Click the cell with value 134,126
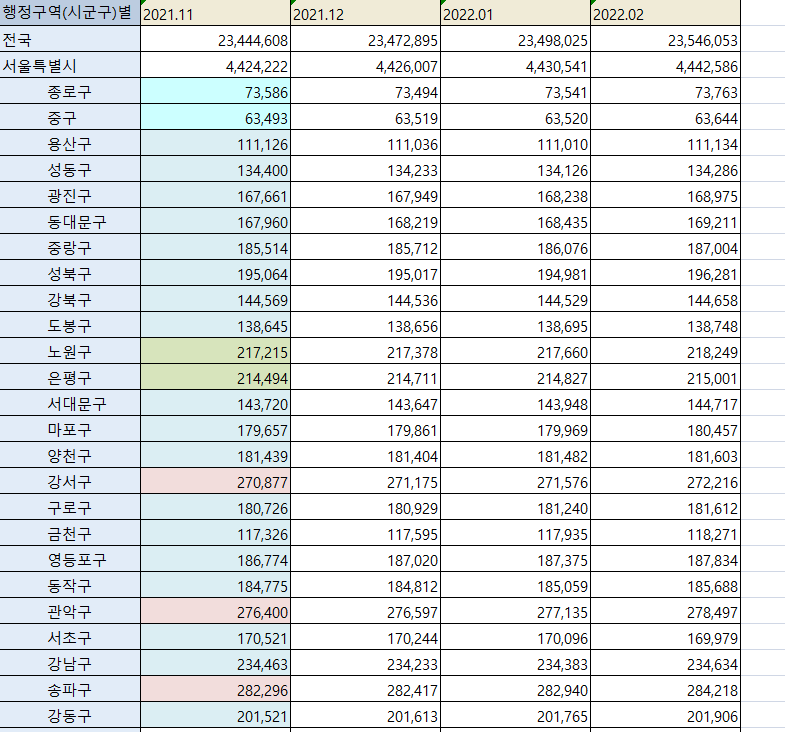Screen dimensions: 785x732 tap(516, 169)
